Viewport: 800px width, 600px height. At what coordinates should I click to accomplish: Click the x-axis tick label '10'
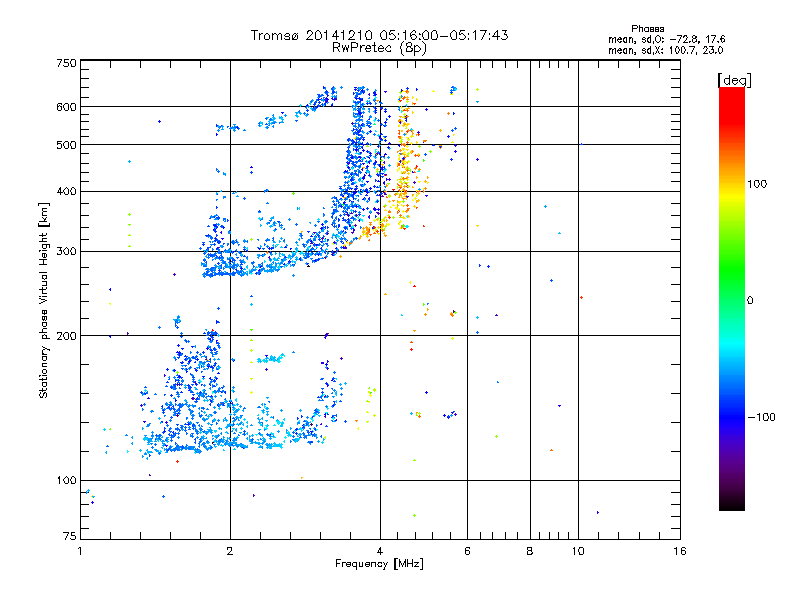tap(578, 551)
